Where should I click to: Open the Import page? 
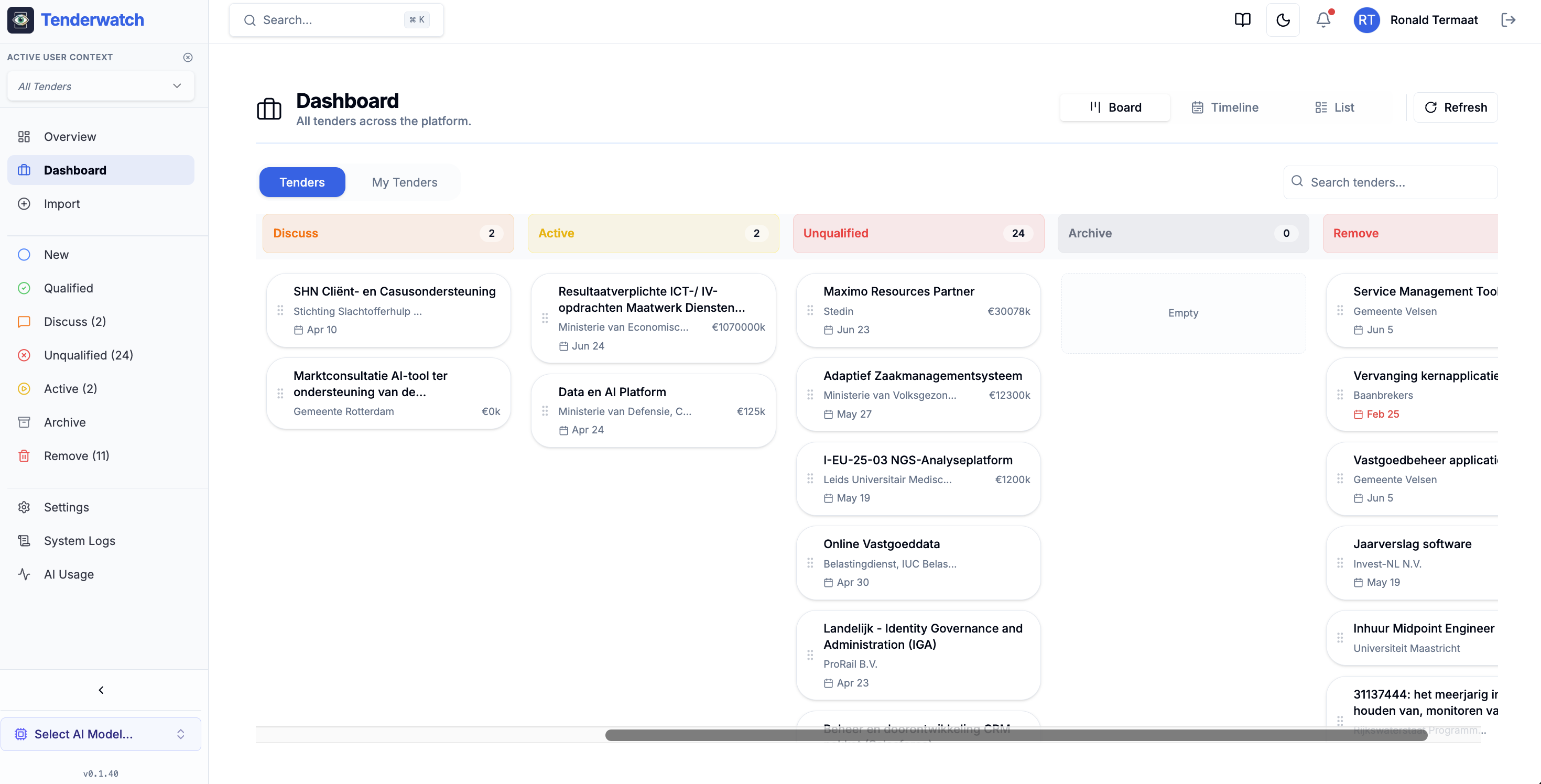[x=101, y=203]
